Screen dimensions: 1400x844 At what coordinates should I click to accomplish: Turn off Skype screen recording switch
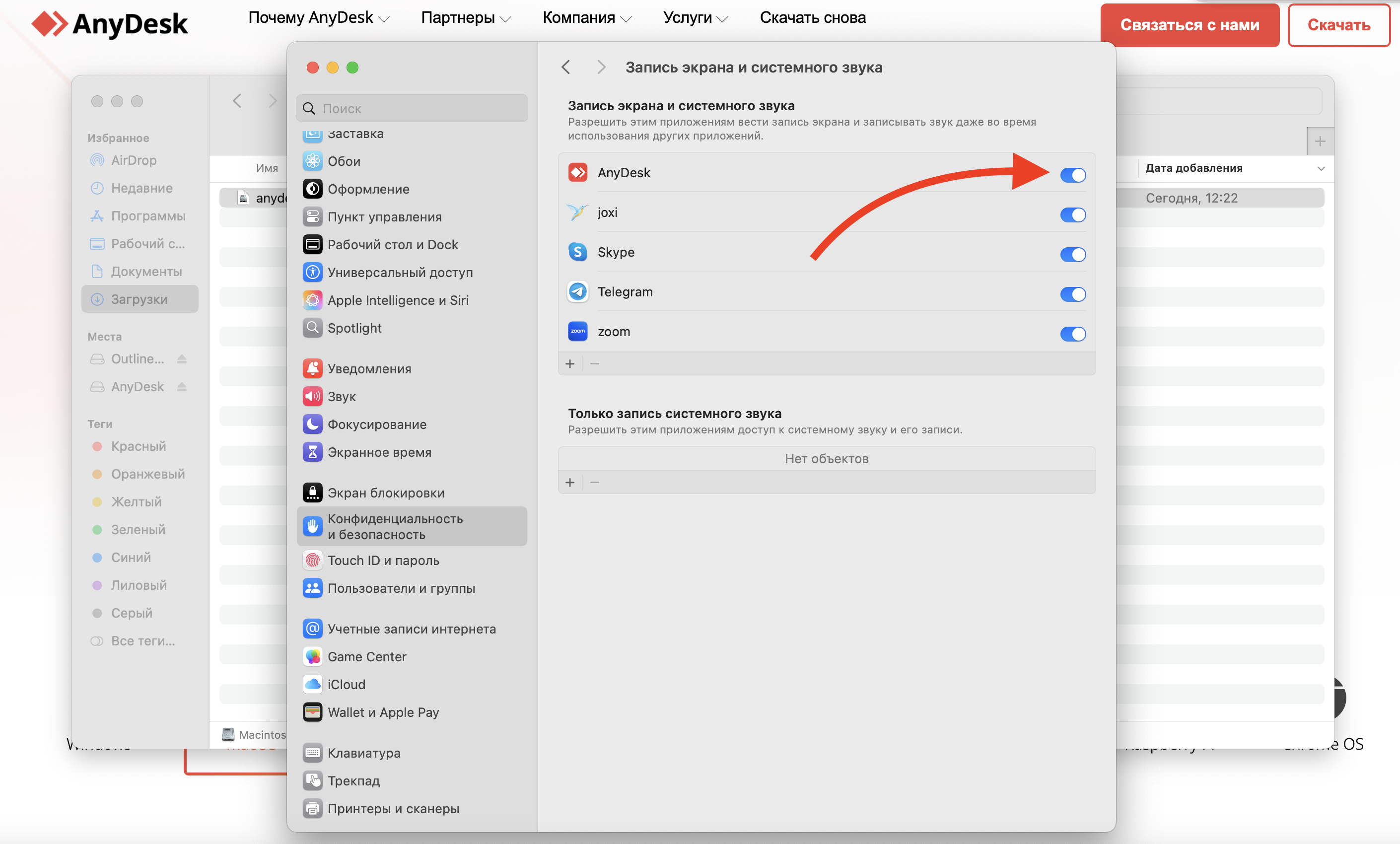point(1073,255)
